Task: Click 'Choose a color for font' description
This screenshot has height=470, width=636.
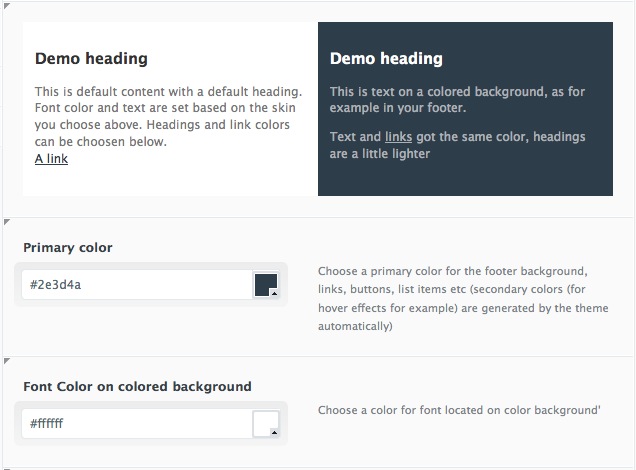Action: pos(459,410)
